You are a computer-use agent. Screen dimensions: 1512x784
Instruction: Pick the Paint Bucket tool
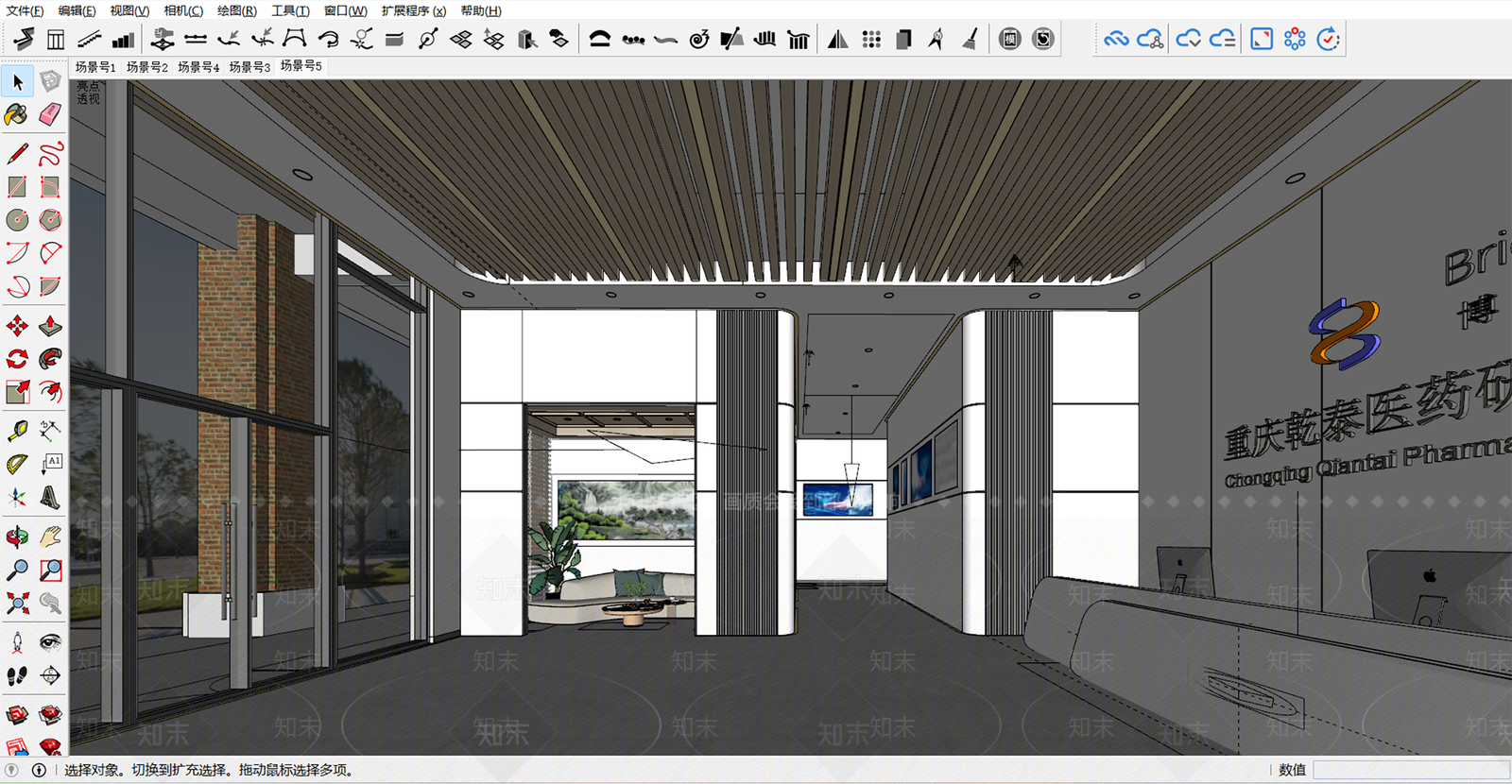click(17, 115)
